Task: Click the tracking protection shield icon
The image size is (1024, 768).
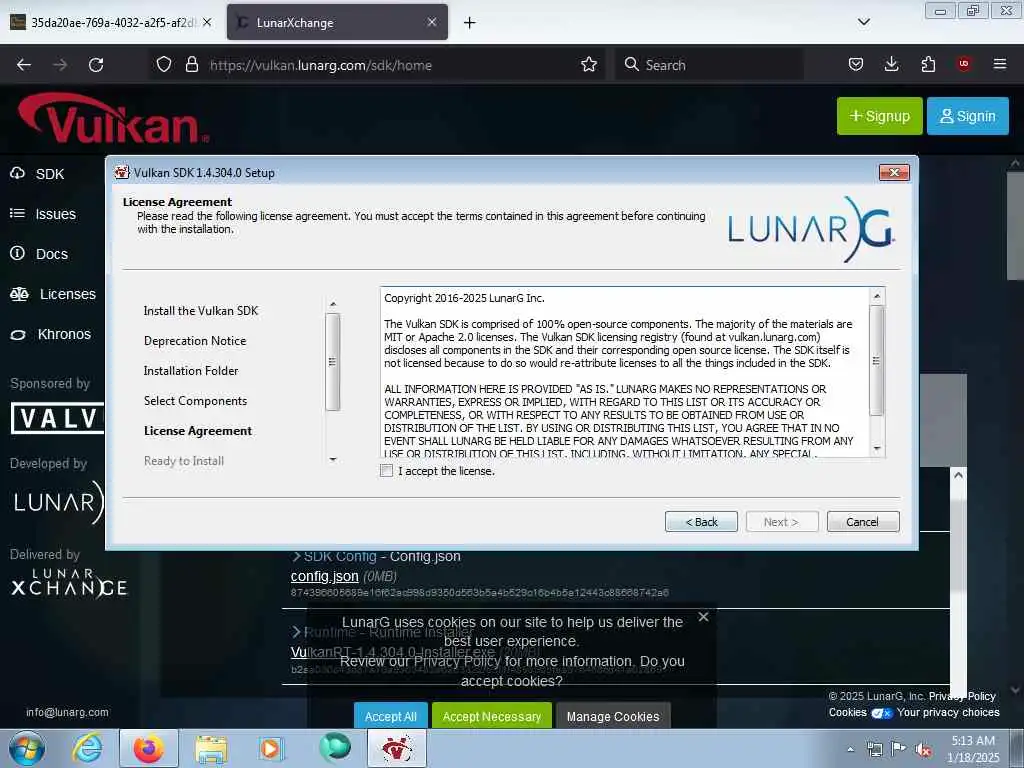Action: click(x=164, y=65)
